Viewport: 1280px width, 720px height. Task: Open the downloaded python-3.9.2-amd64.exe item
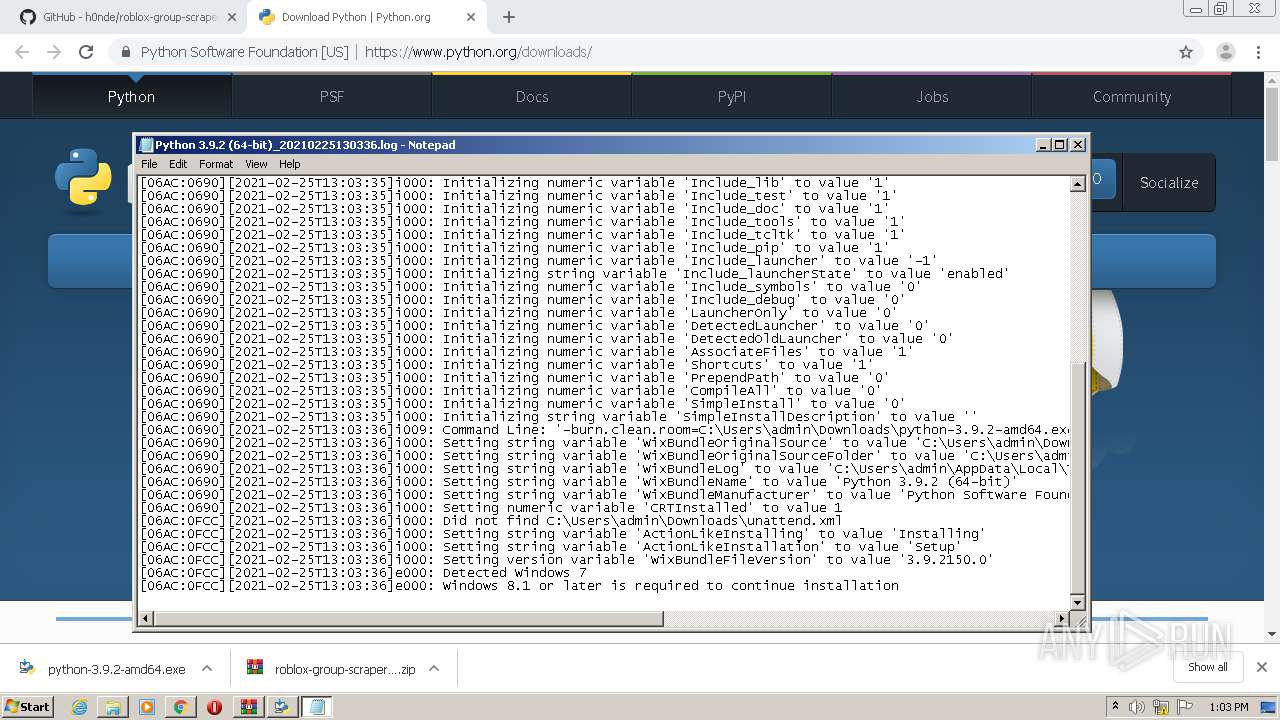tap(104, 669)
